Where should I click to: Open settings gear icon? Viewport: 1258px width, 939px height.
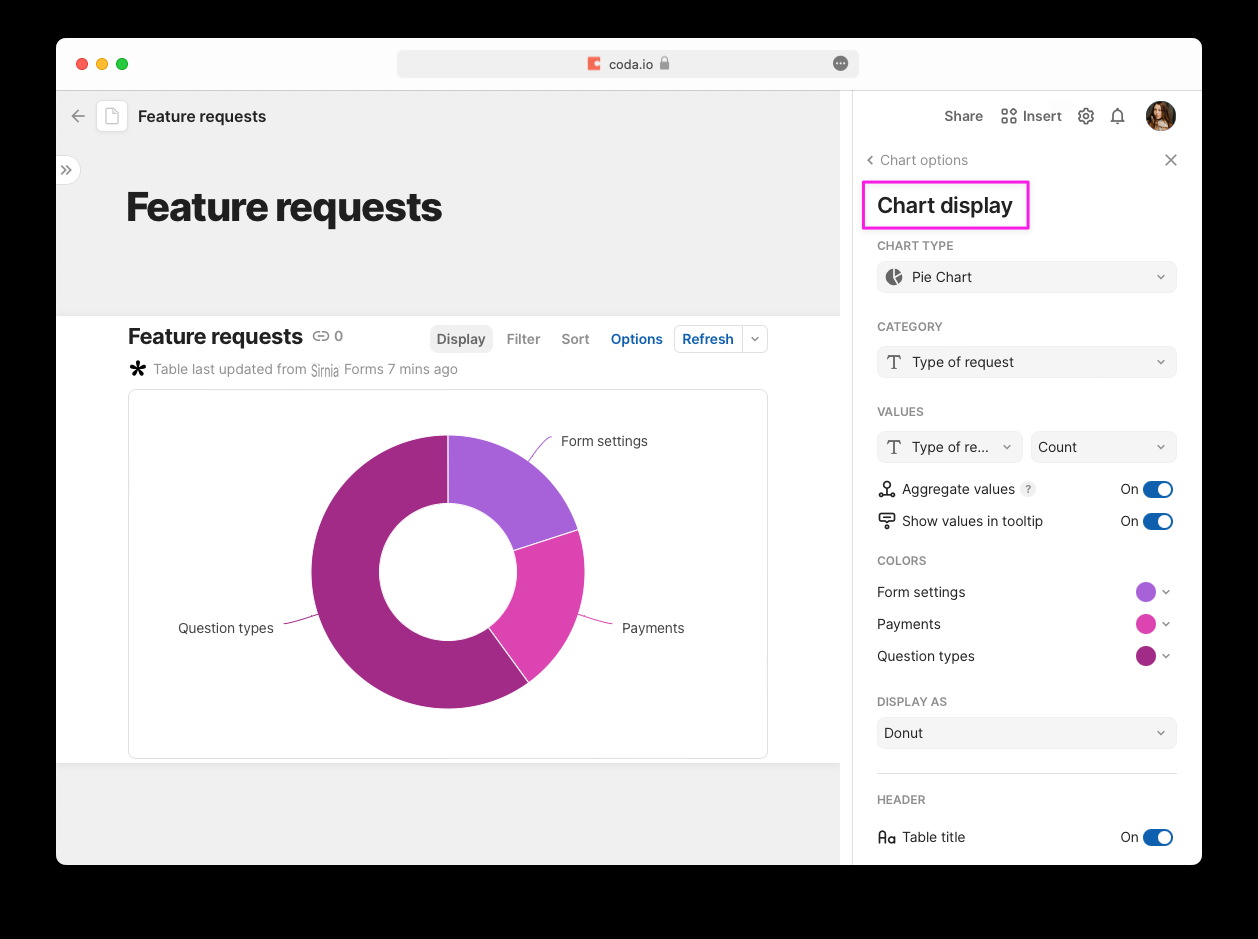1086,116
